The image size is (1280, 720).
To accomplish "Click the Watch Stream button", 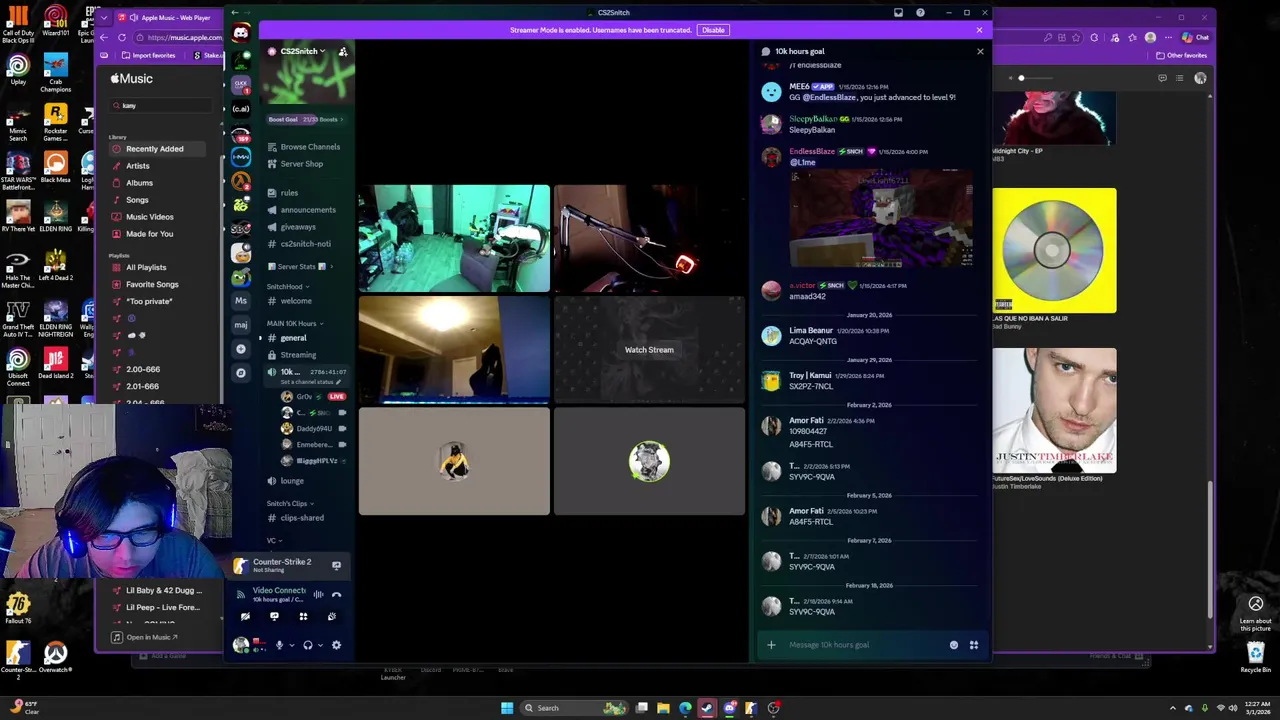I will [x=649, y=350].
